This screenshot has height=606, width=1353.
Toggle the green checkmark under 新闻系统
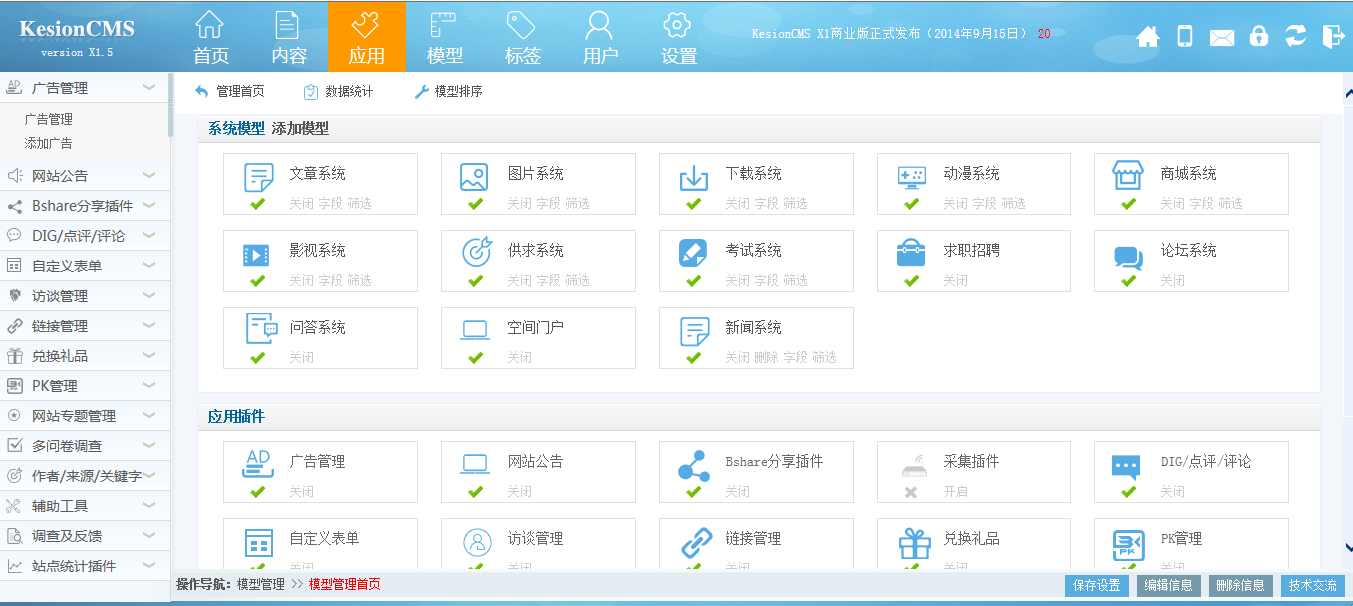coord(694,357)
